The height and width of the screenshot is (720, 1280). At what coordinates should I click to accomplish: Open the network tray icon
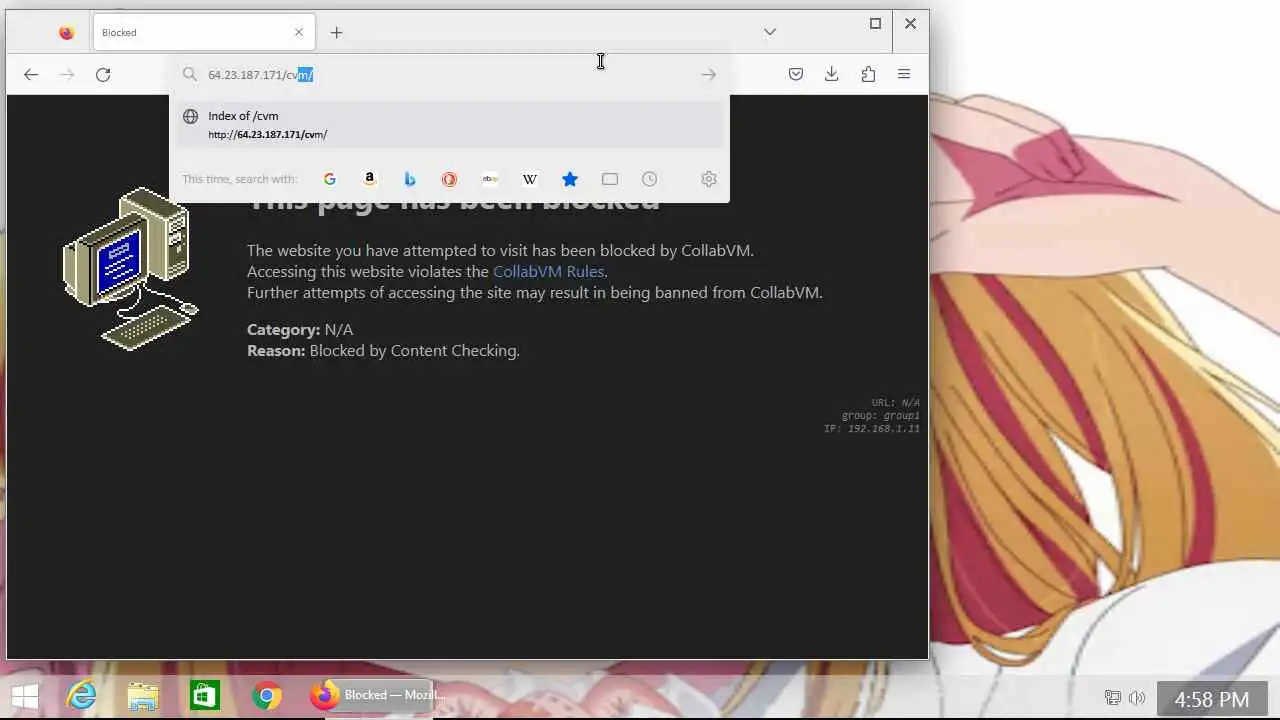point(1113,698)
